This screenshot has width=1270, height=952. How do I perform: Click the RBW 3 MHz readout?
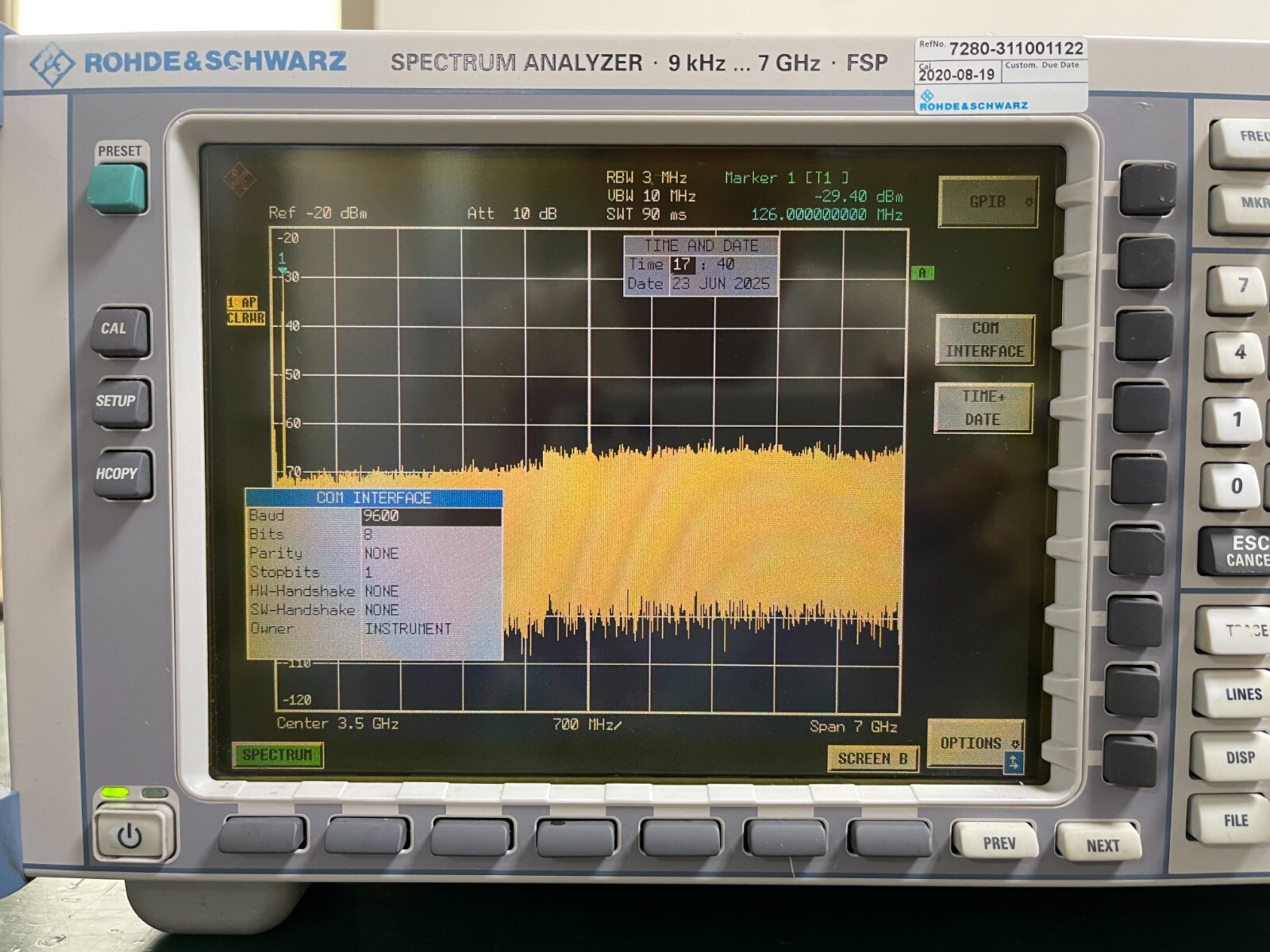[647, 178]
